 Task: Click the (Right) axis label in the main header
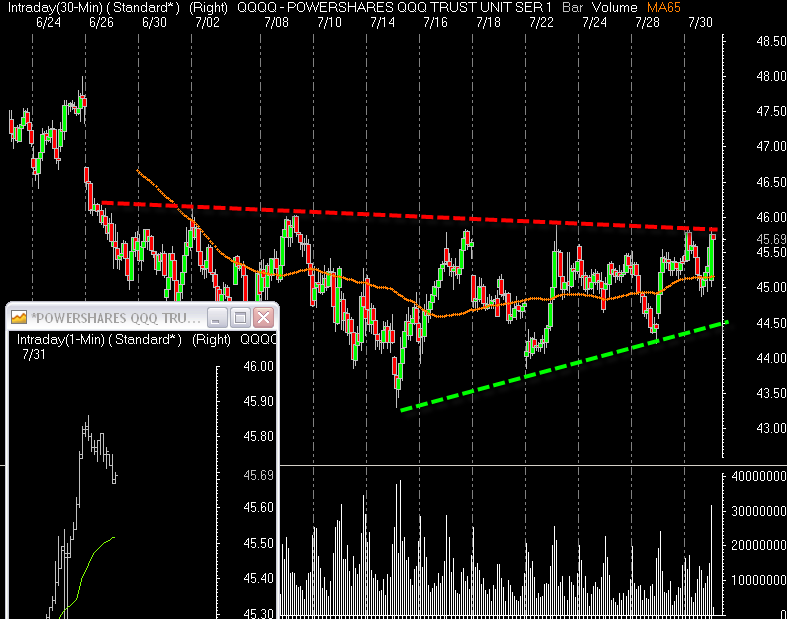[x=208, y=8]
